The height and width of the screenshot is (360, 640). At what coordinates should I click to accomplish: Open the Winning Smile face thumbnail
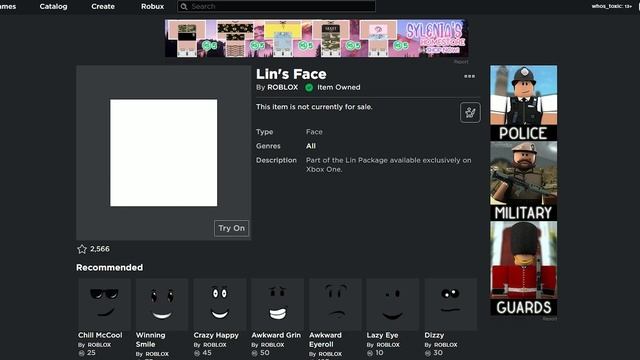coord(162,304)
